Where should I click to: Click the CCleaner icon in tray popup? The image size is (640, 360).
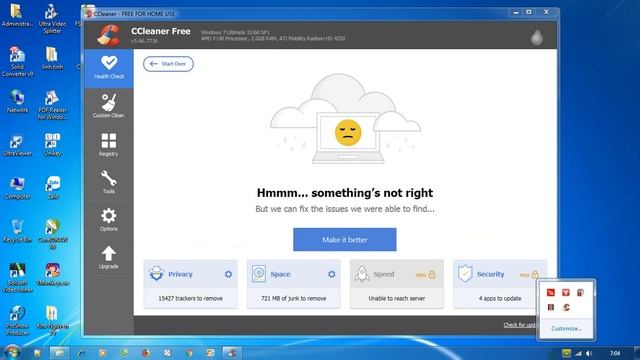pos(566,307)
